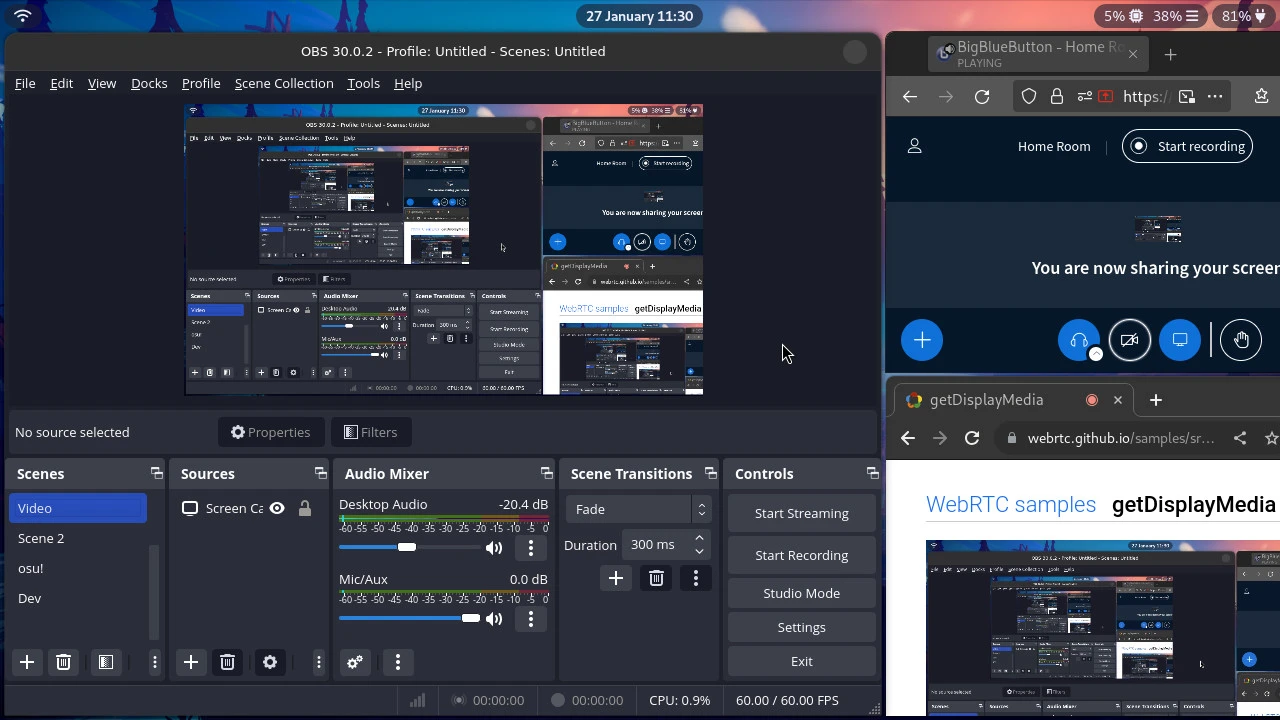
Task: Remove transition with trash icon
Action: [656, 578]
